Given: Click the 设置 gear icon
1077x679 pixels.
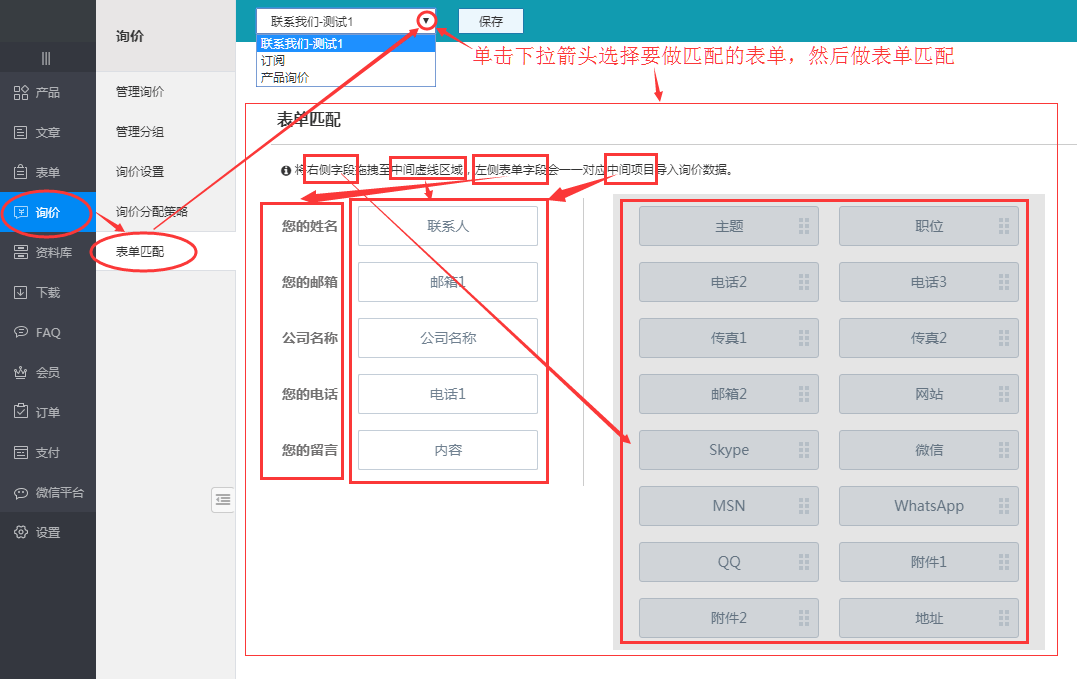Looking at the screenshot, I should click(x=21, y=533).
